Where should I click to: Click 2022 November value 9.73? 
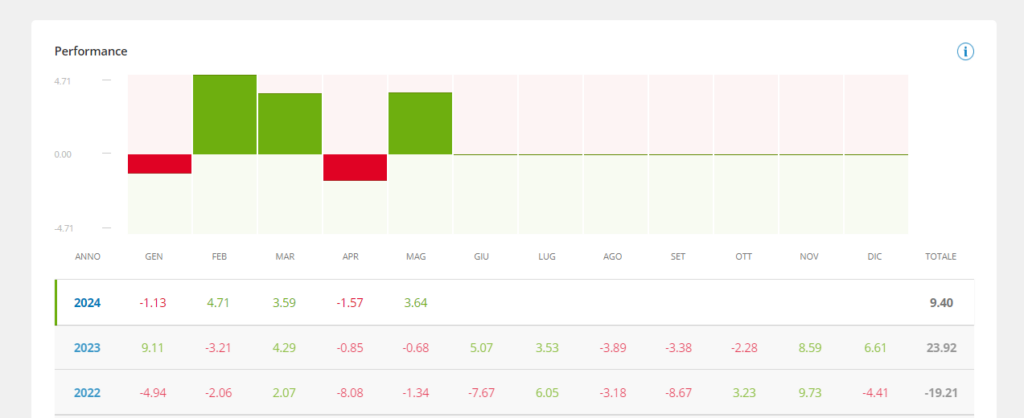810,393
